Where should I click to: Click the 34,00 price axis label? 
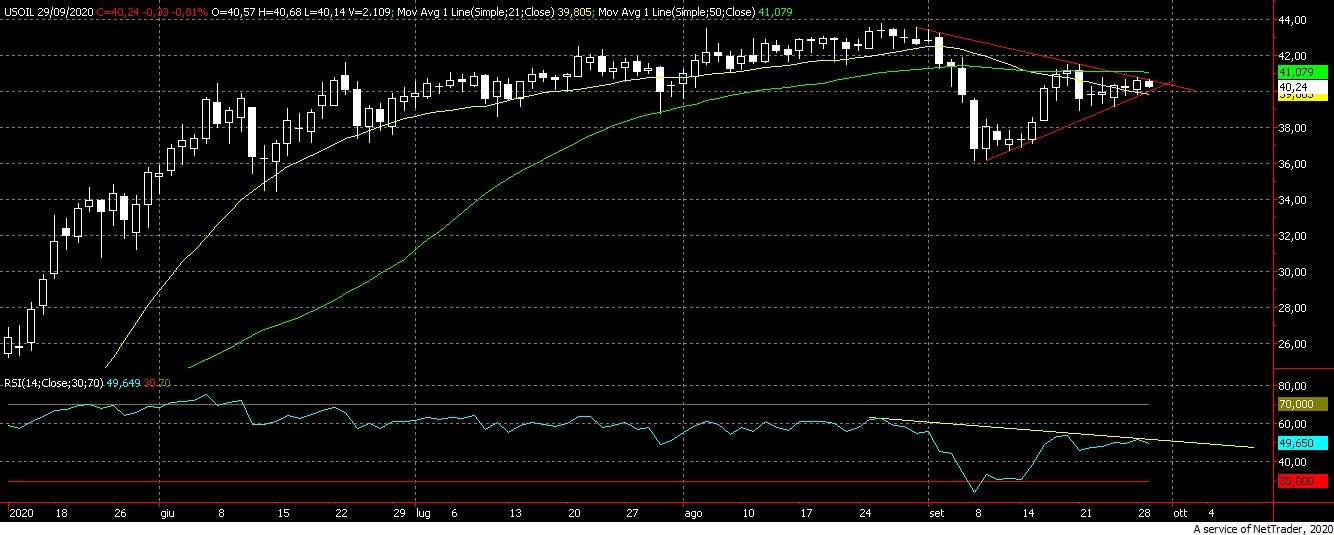[1293, 200]
